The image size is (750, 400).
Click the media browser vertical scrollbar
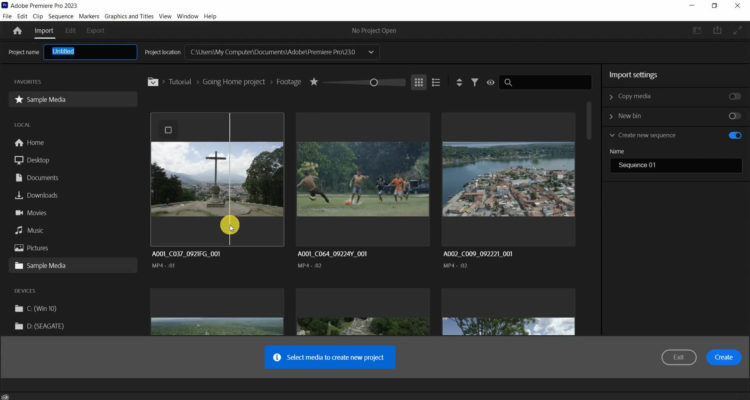pyautogui.click(x=589, y=121)
